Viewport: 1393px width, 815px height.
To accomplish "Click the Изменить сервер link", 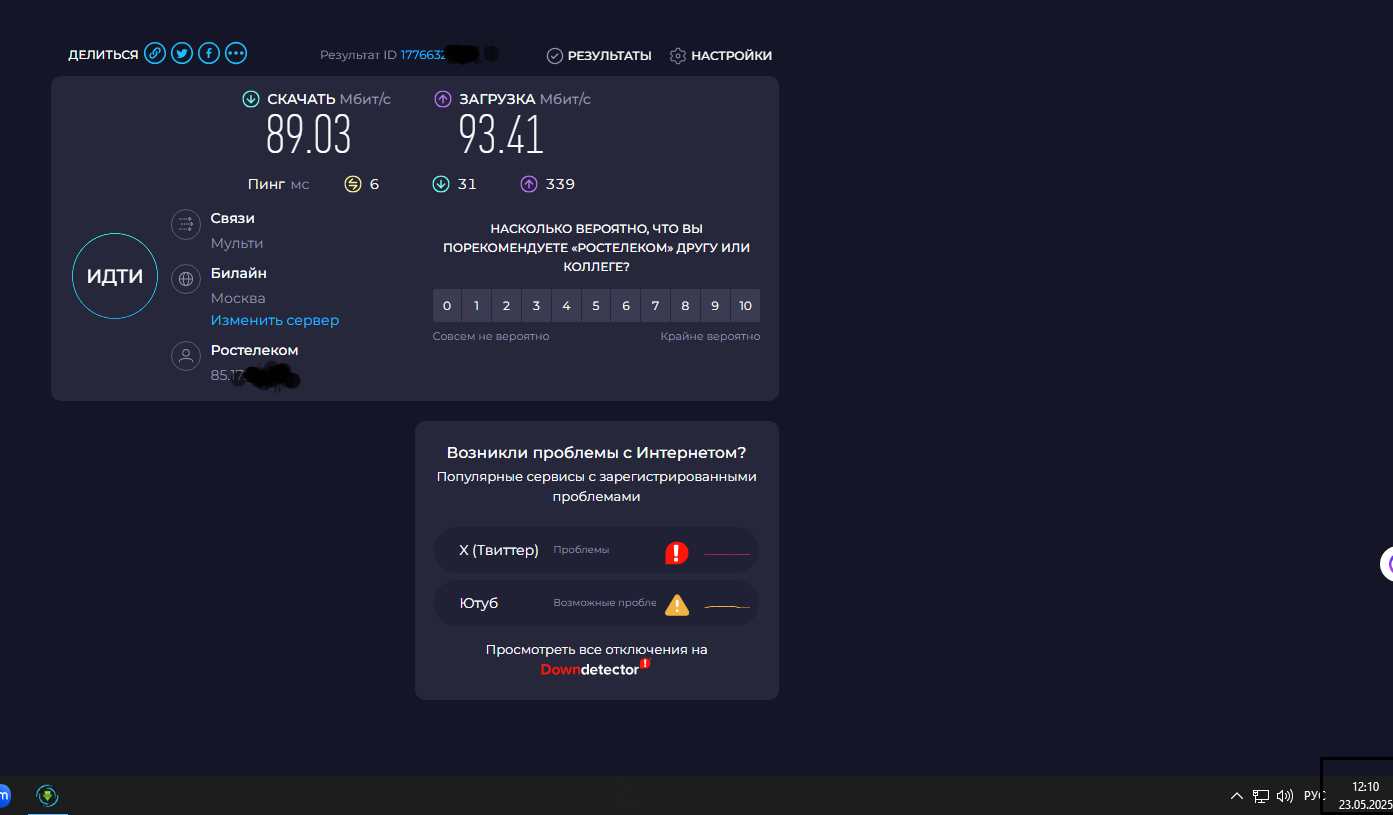I will [274, 321].
